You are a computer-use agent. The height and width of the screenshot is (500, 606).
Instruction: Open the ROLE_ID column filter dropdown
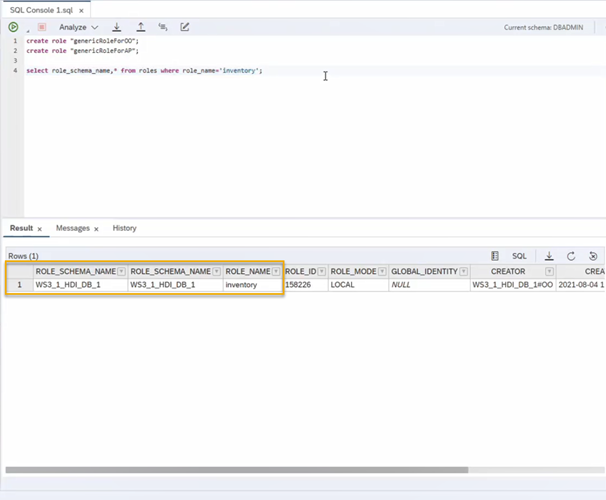(x=322, y=272)
